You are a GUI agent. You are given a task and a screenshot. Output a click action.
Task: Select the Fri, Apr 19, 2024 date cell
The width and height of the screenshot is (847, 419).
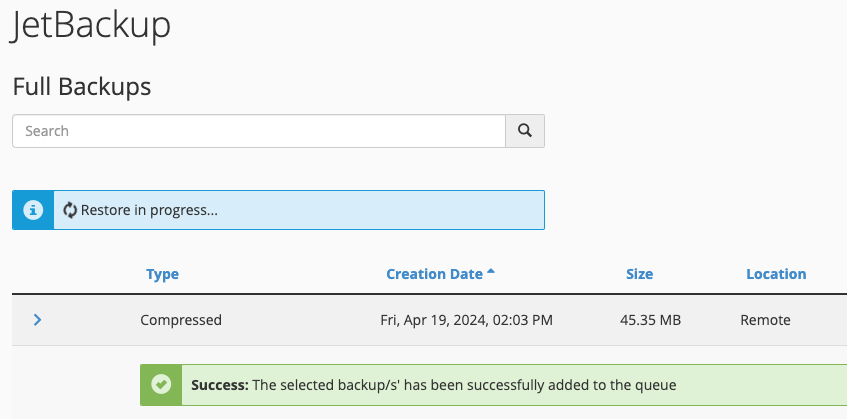[466, 320]
